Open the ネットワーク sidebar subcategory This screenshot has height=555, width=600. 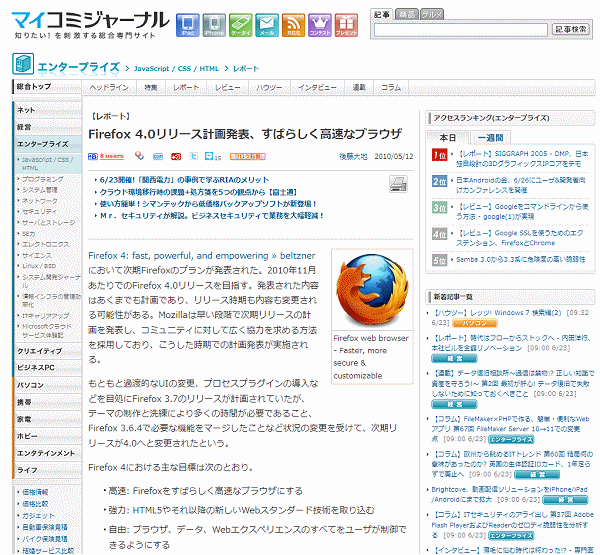(40, 201)
